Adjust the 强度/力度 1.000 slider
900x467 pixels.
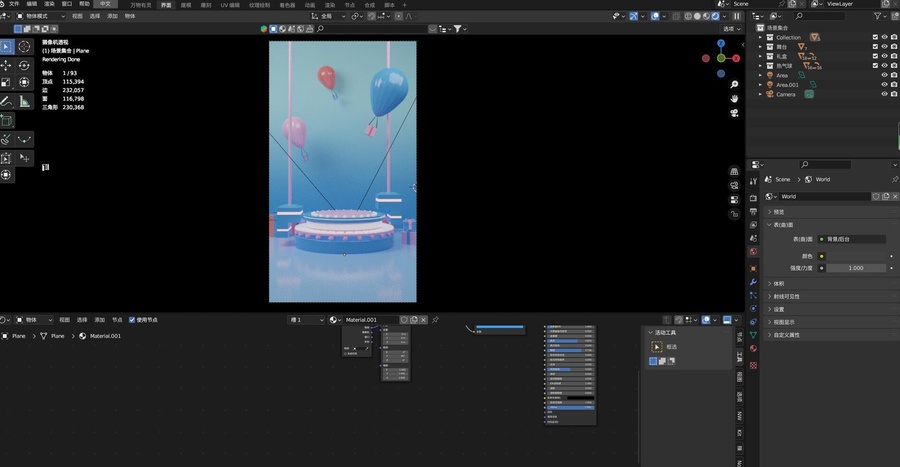pos(856,268)
